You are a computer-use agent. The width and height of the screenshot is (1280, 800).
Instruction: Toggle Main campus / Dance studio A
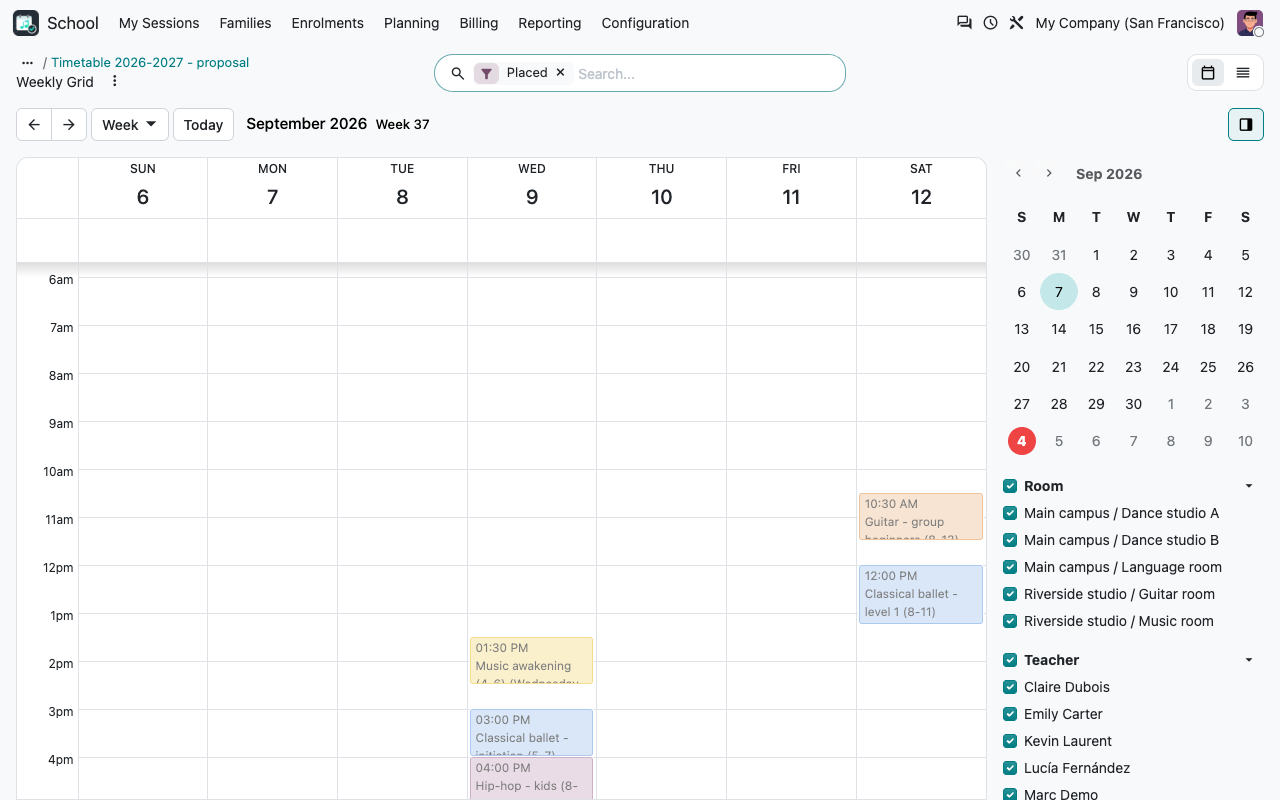pos(1010,514)
